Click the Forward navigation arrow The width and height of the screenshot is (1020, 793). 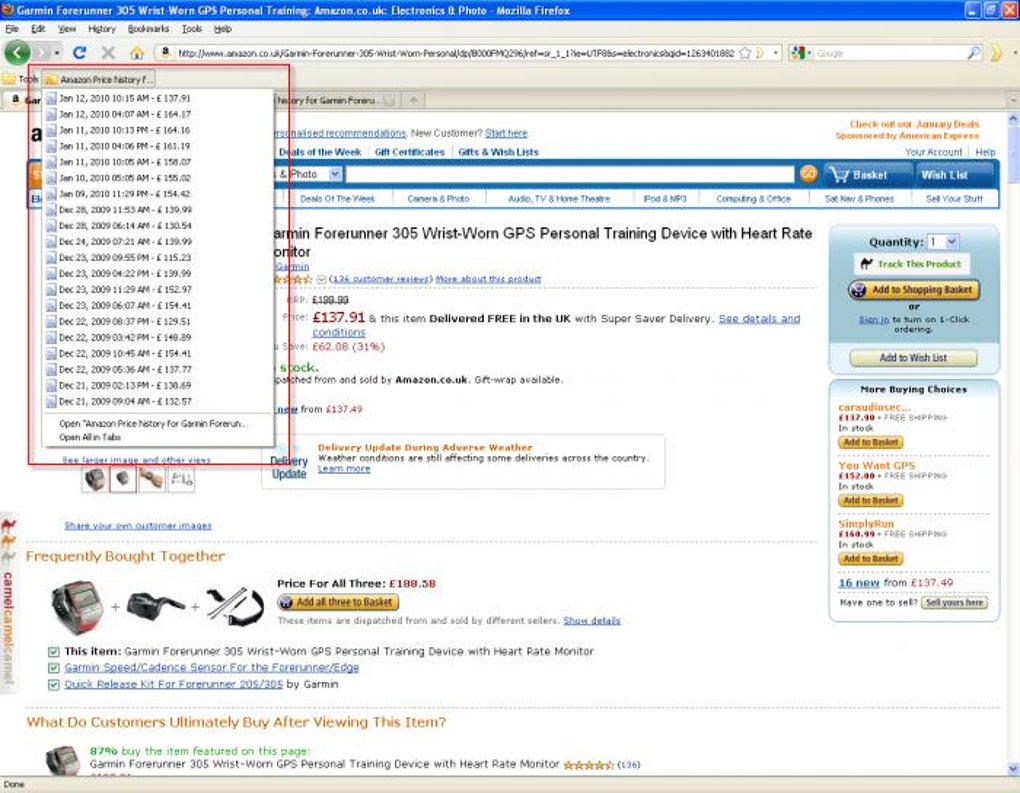pyautogui.click(x=42, y=53)
